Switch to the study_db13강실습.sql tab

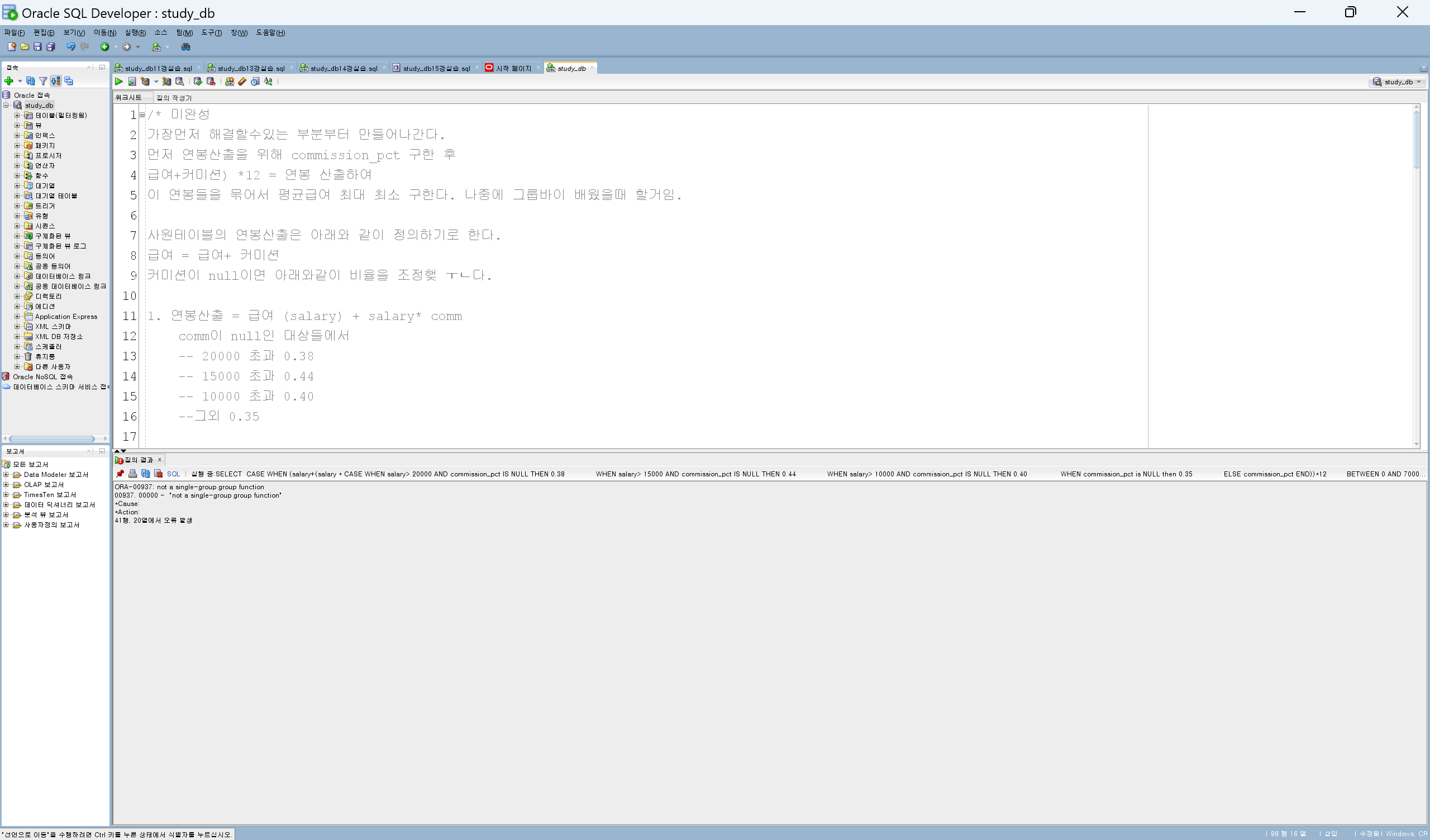point(250,68)
